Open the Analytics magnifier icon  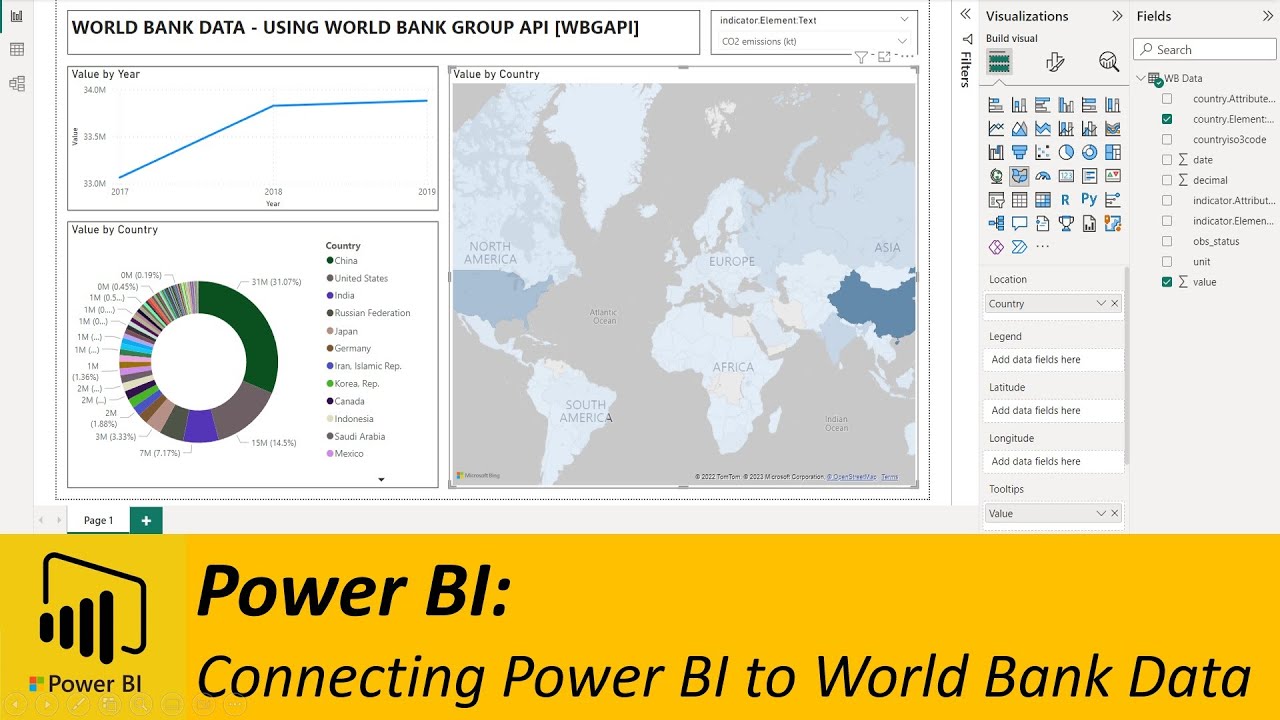(x=1109, y=62)
